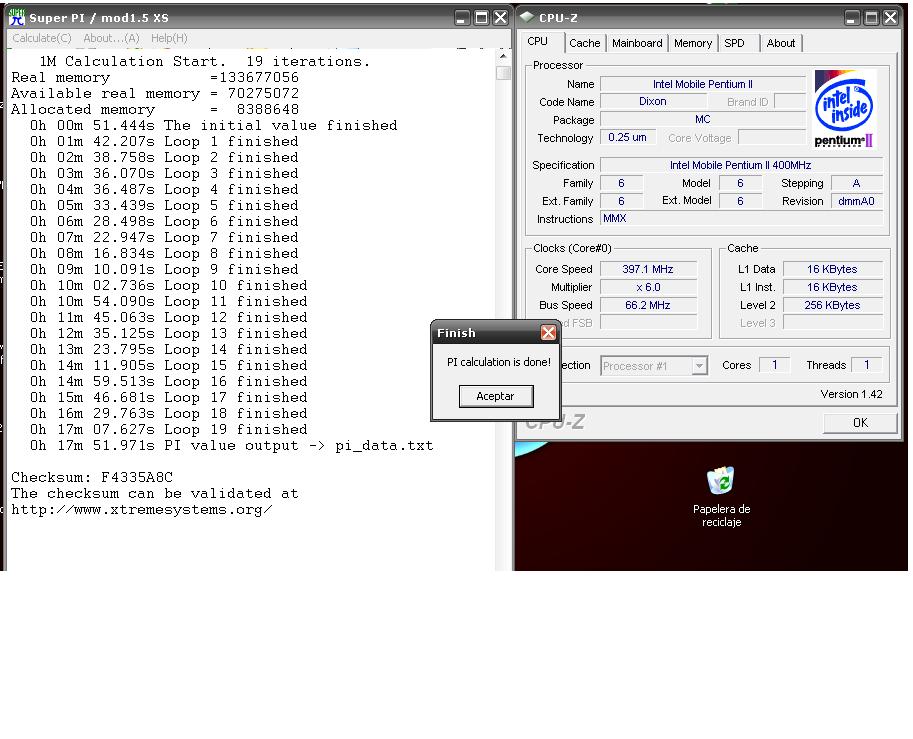The width and height of the screenshot is (913, 739).
Task: Maximize the CPU-Z window
Action: 871,18
